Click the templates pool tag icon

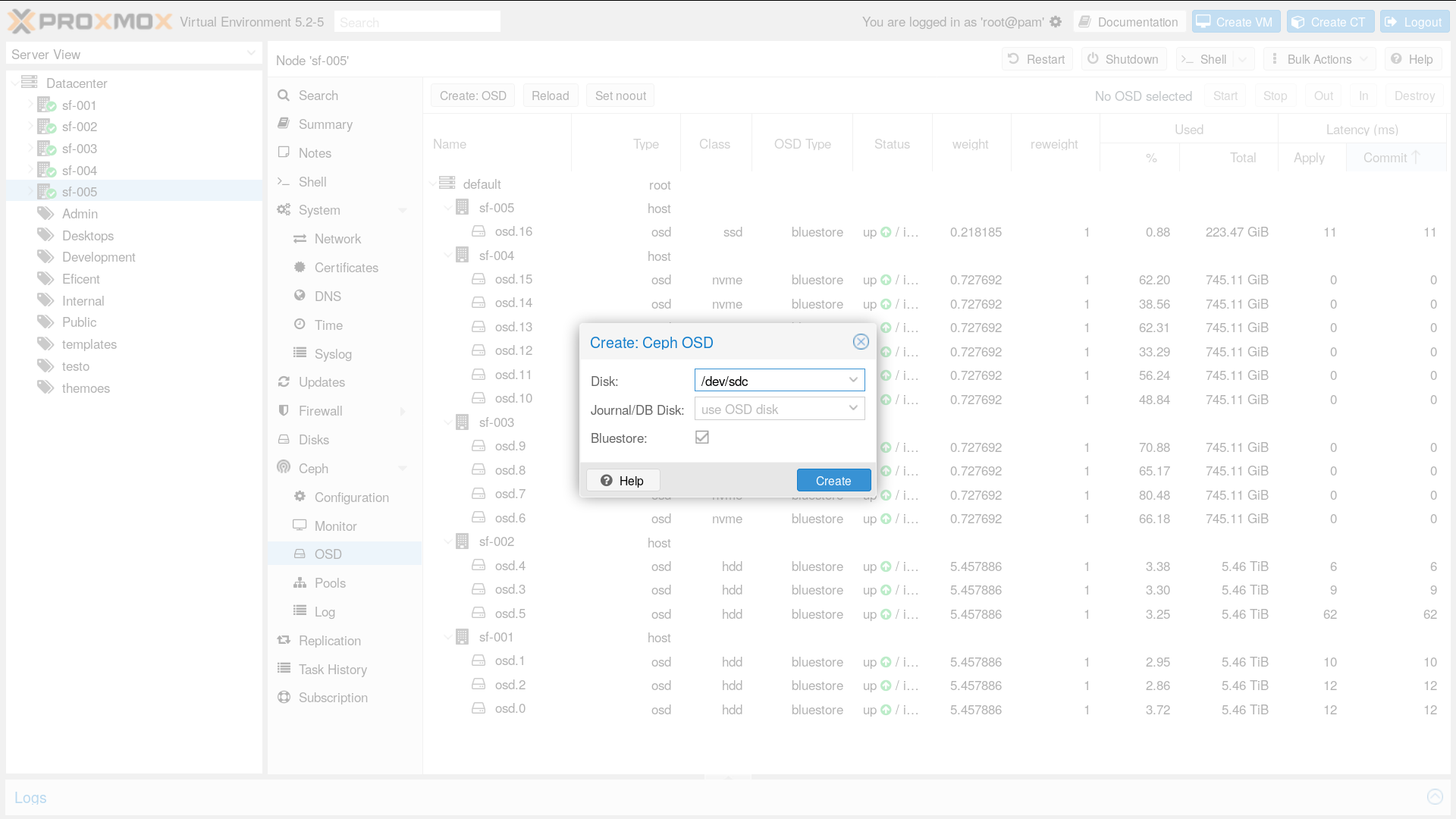pos(45,344)
